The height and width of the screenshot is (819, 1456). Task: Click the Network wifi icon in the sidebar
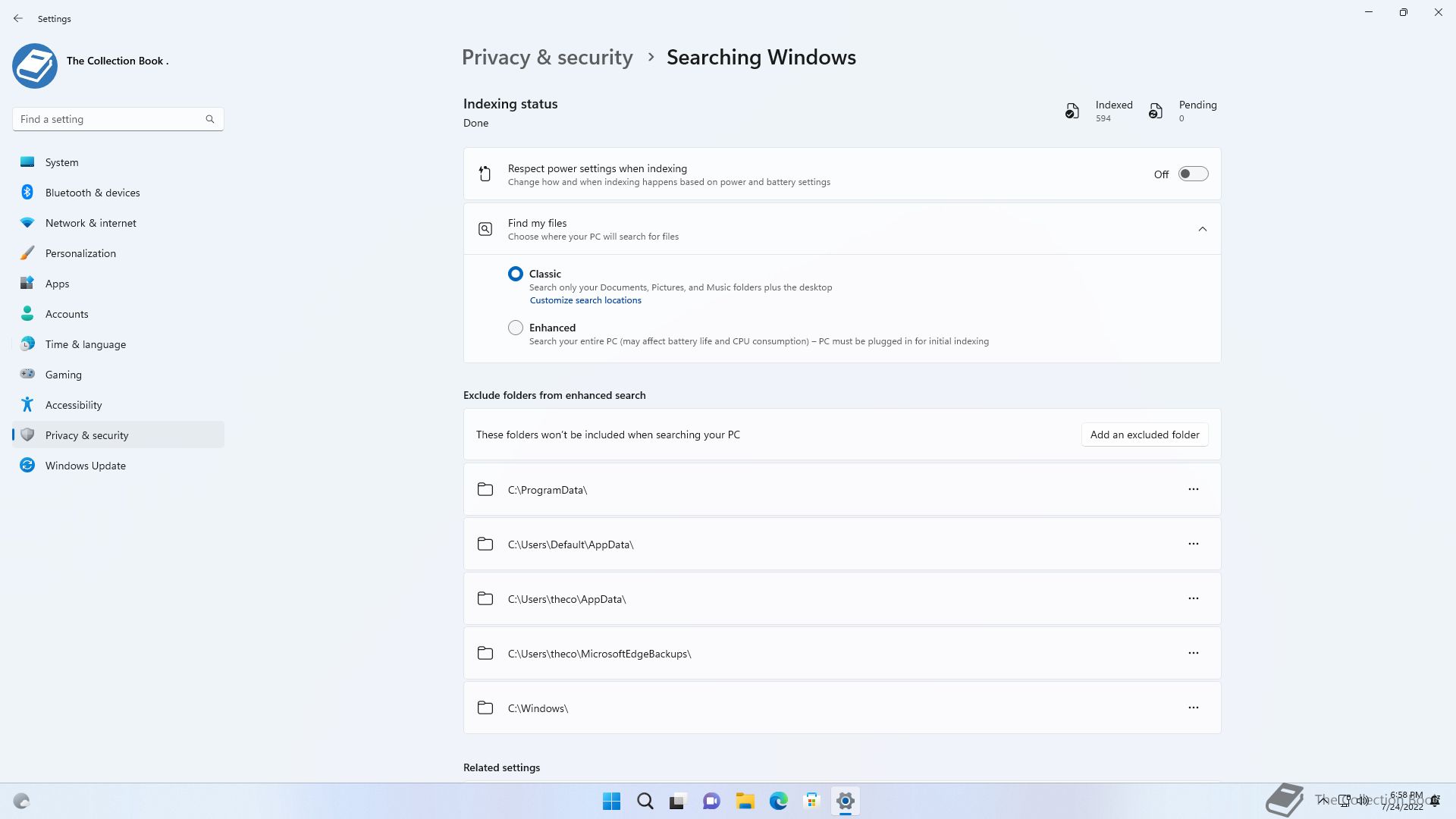click(x=27, y=222)
